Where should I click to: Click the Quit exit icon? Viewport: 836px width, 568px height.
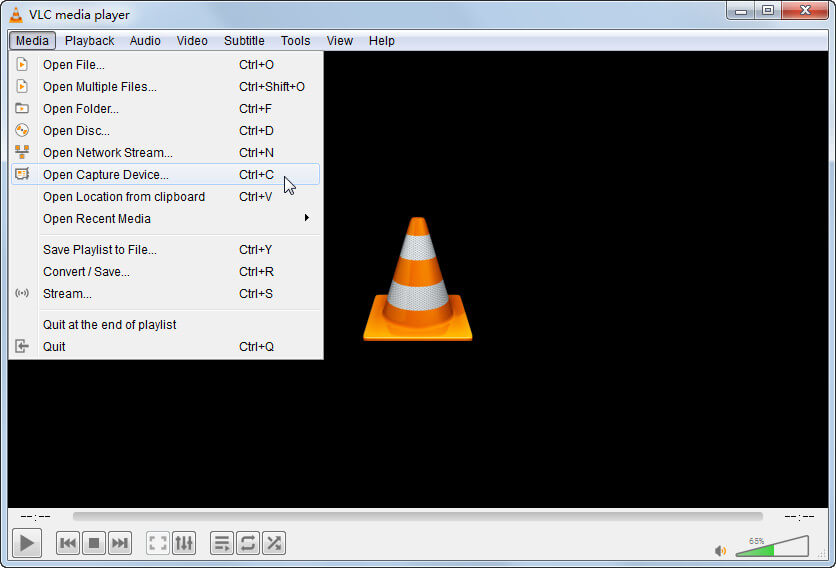tap(22, 346)
